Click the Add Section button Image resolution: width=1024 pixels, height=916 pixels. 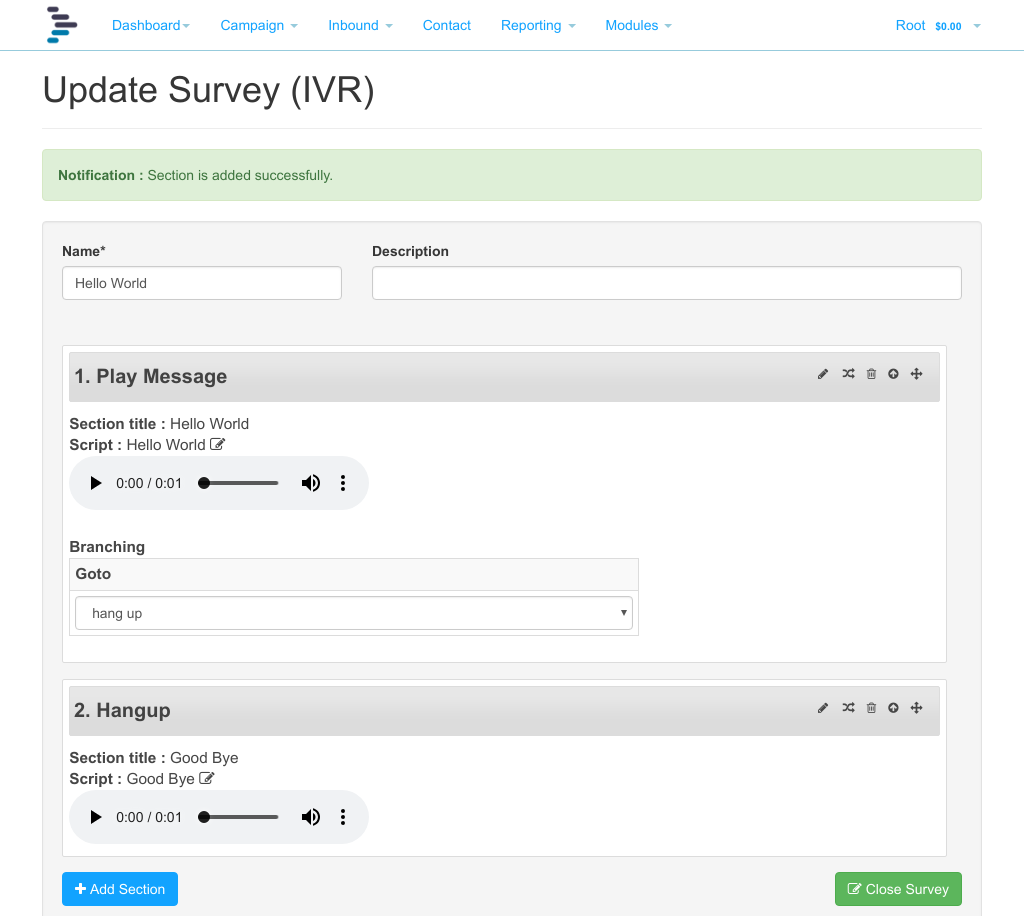[120, 889]
